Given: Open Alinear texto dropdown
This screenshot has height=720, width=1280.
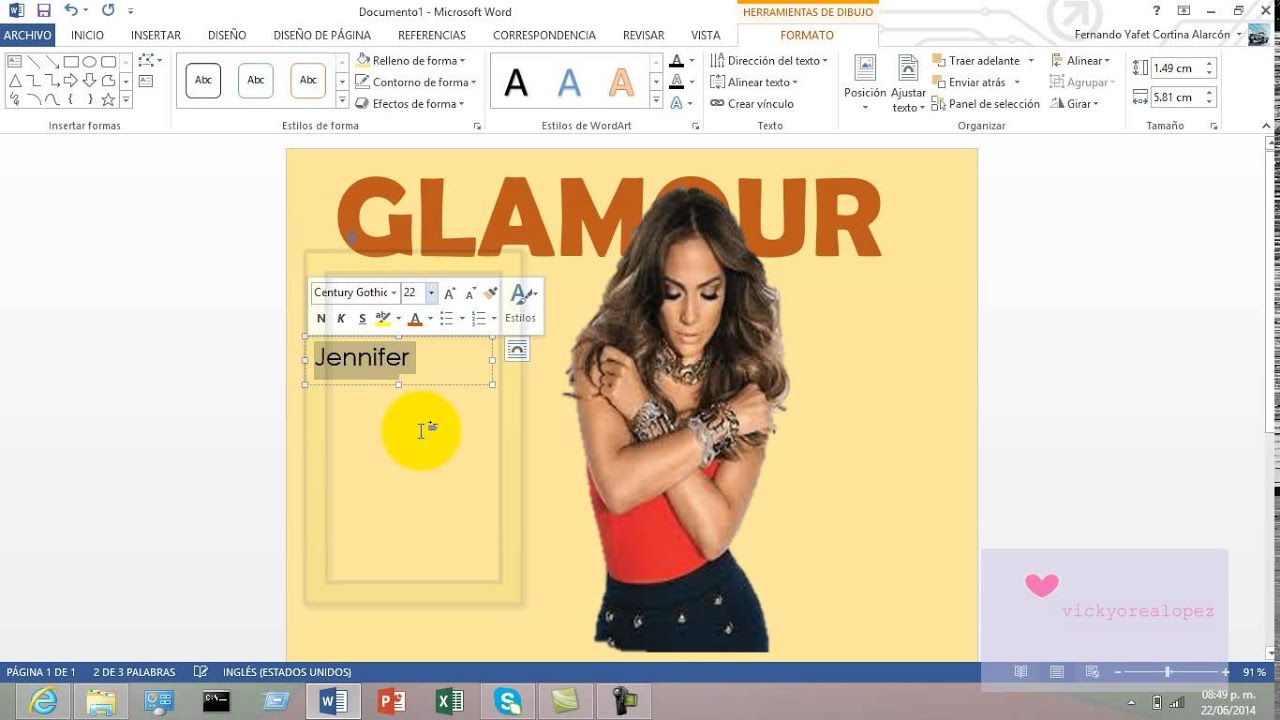Looking at the screenshot, I should [x=754, y=82].
